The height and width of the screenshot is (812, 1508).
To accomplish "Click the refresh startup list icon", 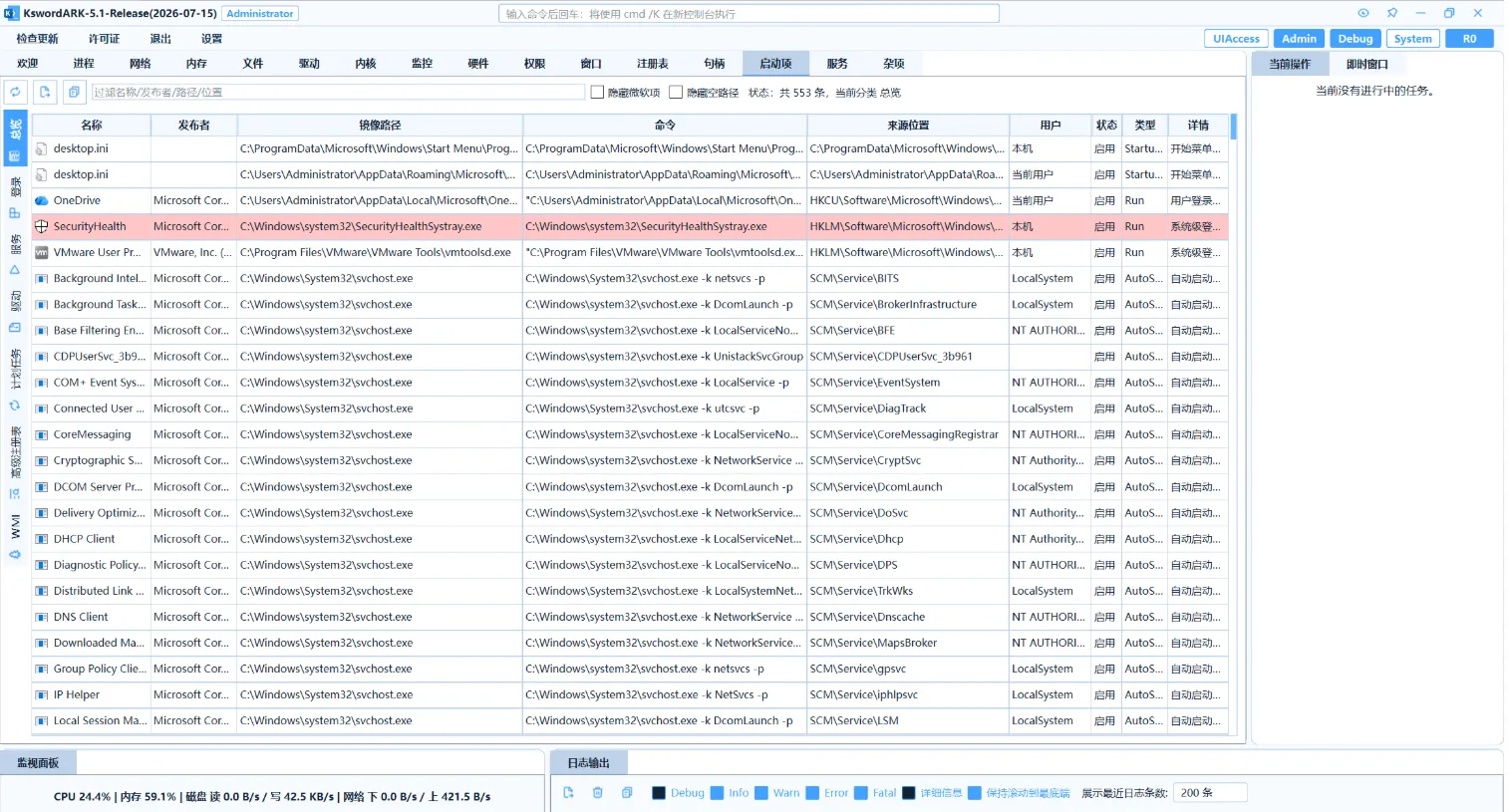I will [16, 92].
